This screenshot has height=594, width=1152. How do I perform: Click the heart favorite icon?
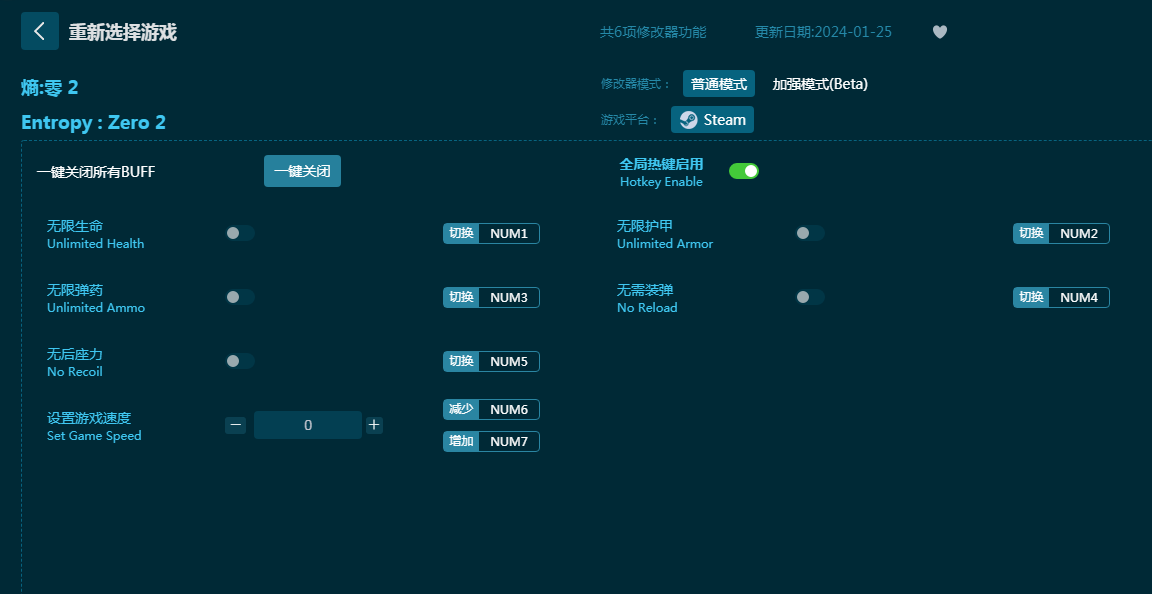tap(940, 32)
